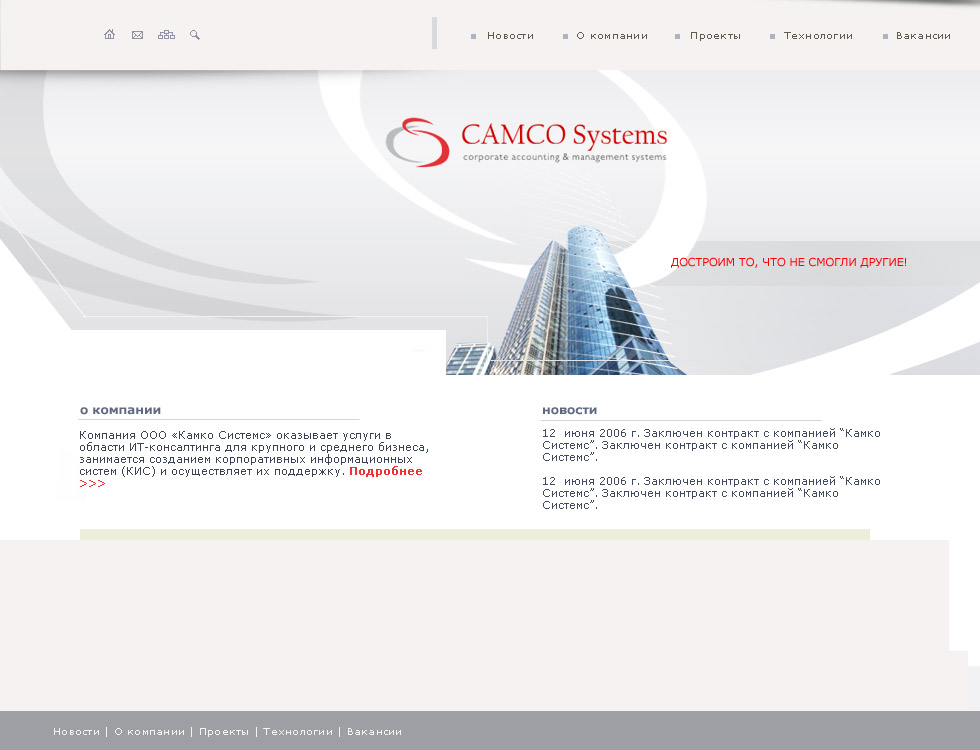The width and height of the screenshot is (980, 750).
Task: Click the skyscraper banner image
Action: tap(566, 301)
